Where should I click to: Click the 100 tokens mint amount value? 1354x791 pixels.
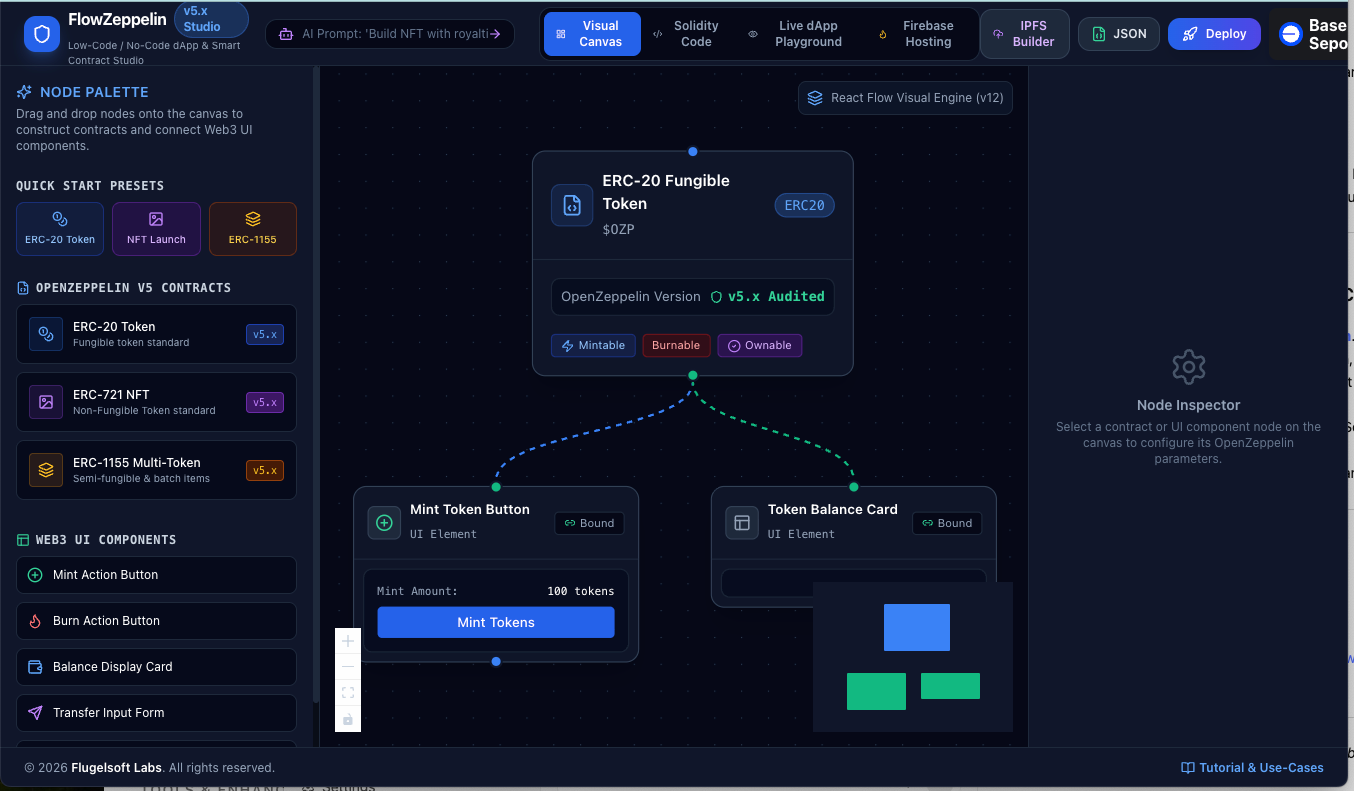(581, 591)
